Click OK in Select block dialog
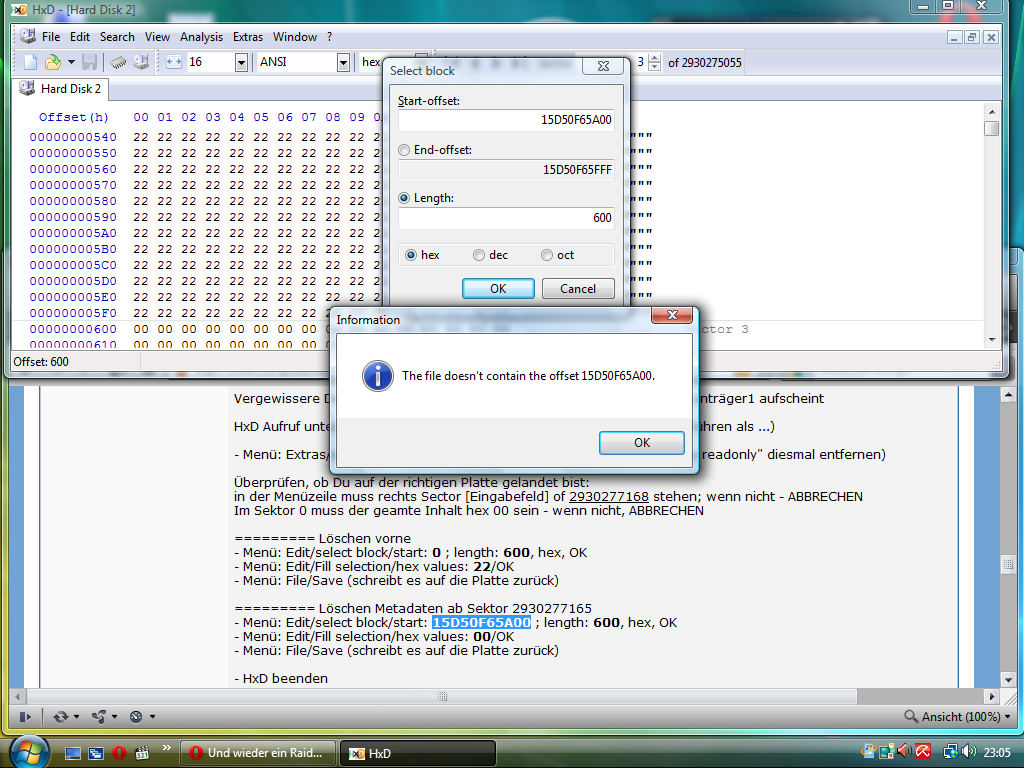The image size is (1024, 768). pos(498,289)
